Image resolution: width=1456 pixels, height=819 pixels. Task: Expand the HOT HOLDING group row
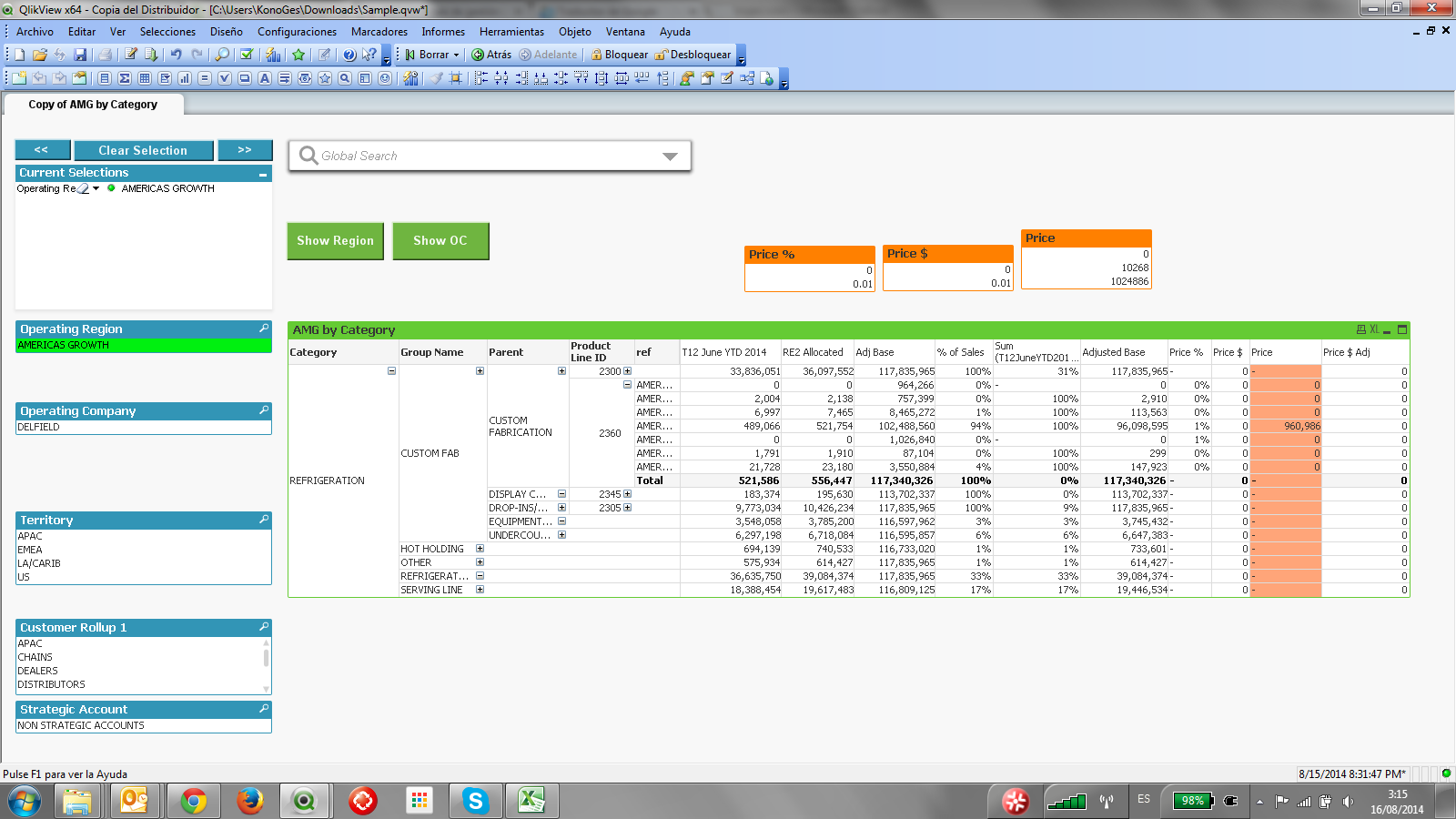coord(480,549)
